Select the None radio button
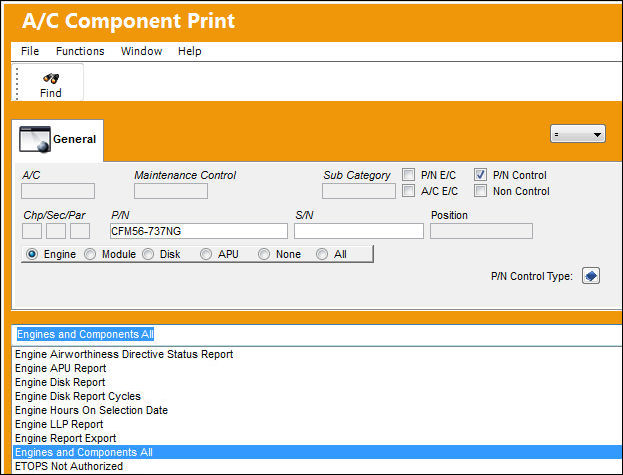Image resolution: width=623 pixels, height=475 pixels. 264,254
